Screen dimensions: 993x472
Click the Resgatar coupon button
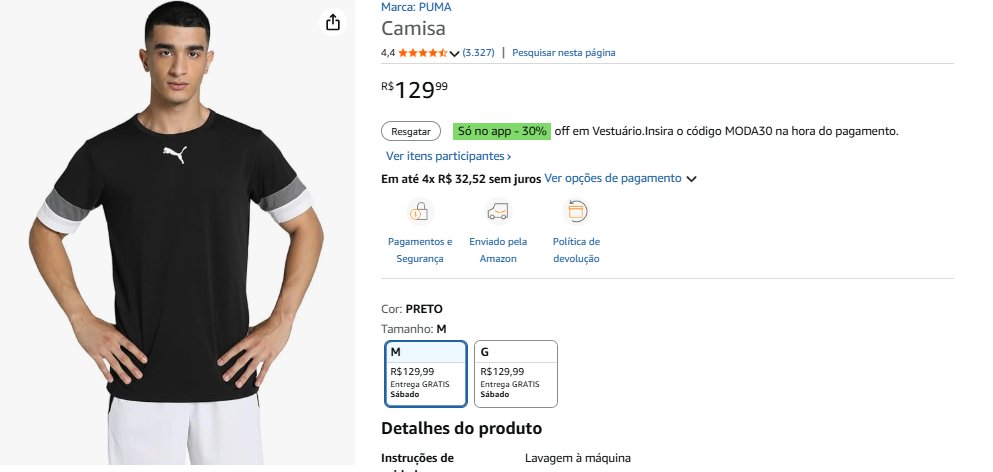tap(411, 131)
